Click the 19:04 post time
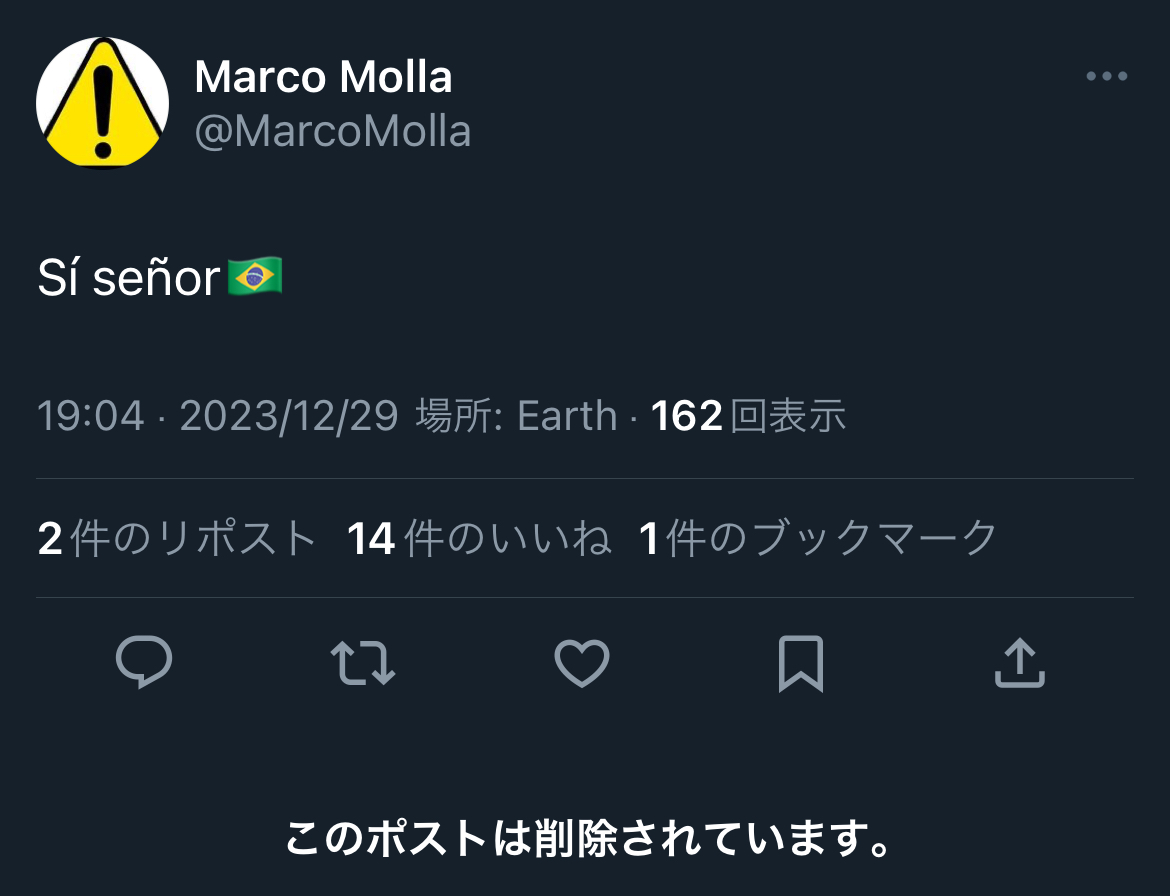Image resolution: width=1170 pixels, height=896 pixels. tap(91, 415)
